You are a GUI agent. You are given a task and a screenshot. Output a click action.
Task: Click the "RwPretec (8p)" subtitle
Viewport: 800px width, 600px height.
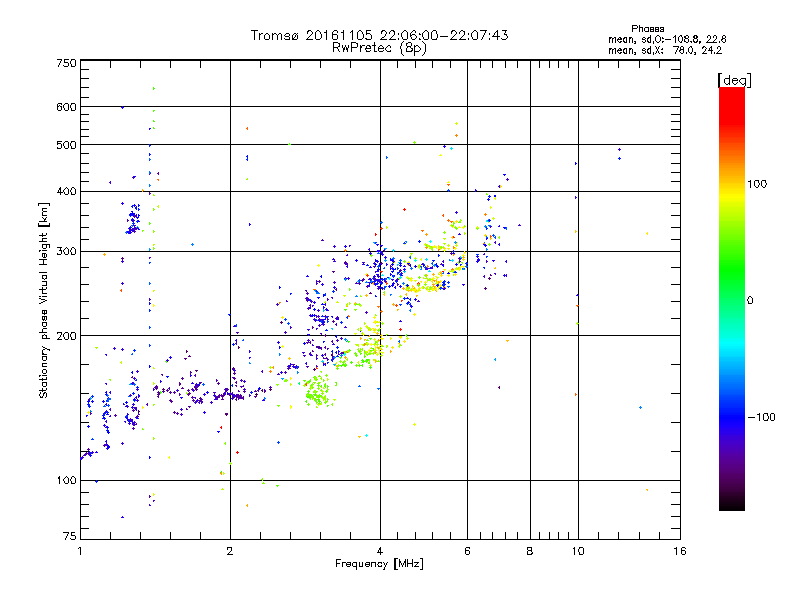[379, 48]
